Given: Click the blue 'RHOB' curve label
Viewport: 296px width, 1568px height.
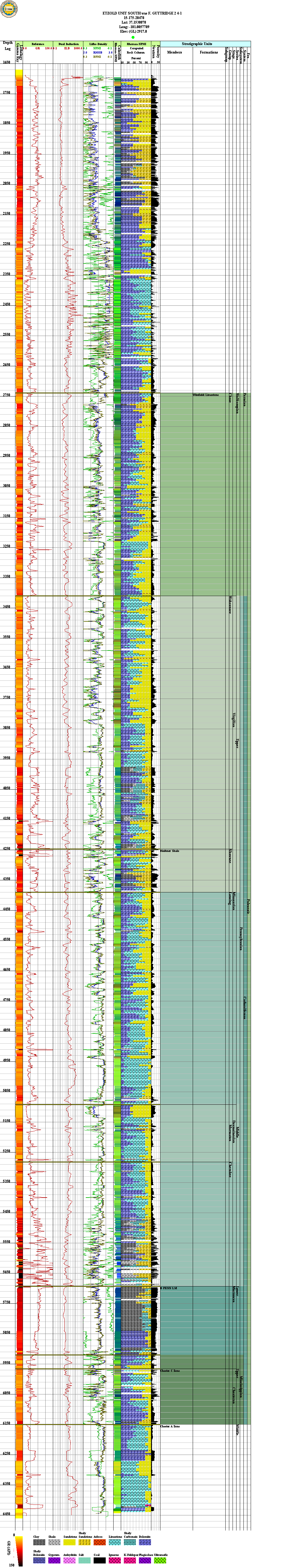Looking at the screenshot, I should click(x=98, y=52).
